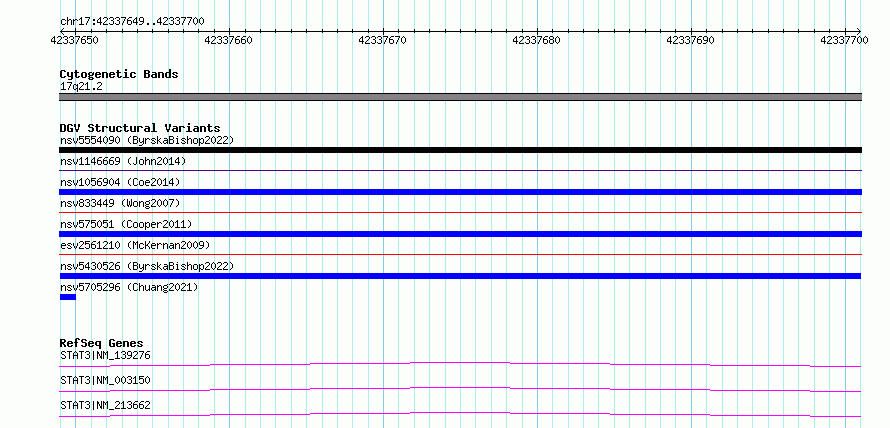This screenshot has height=428, width=890.
Task: Open the DGV Structural Variants track title
Action: pyautogui.click(x=140, y=128)
